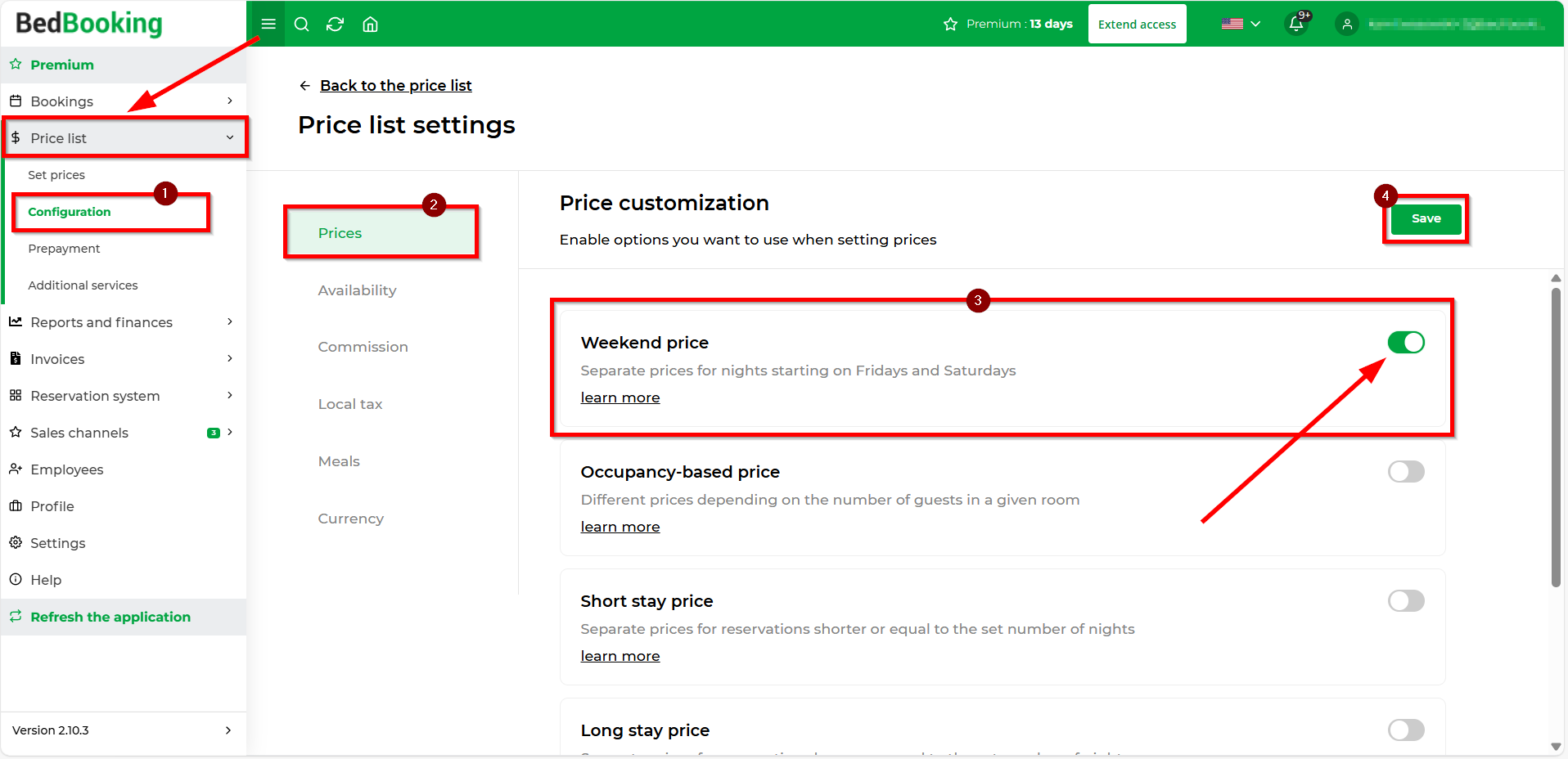Click the Extend access button

[1137, 24]
